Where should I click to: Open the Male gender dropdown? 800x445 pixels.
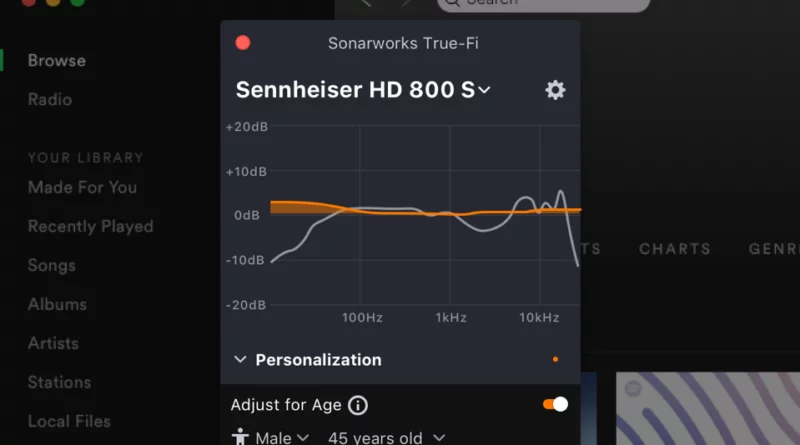[282, 438]
